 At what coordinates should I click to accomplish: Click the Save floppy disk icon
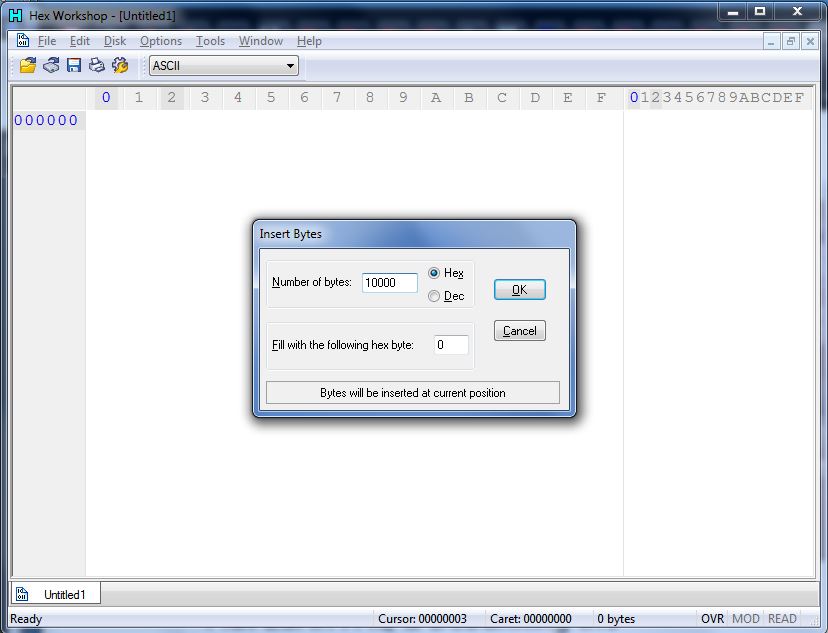click(x=74, y=66)
